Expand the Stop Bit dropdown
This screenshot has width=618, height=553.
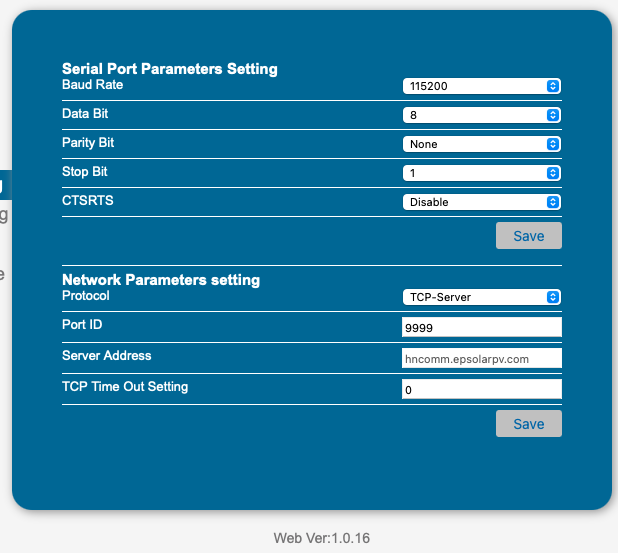tap(481, 173)
